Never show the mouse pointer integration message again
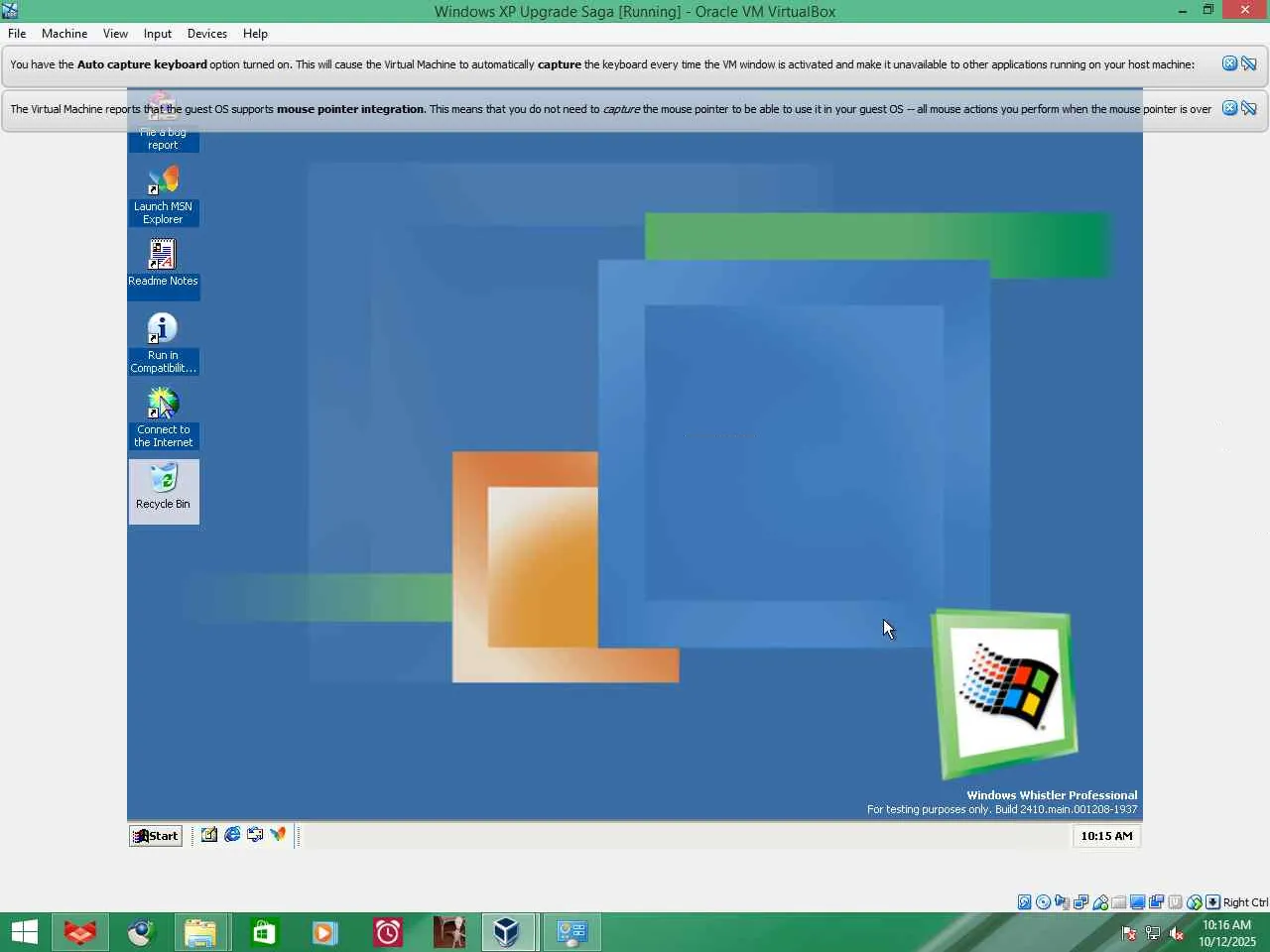This screenshot has width=1270, height=952. click(1249, 108)
